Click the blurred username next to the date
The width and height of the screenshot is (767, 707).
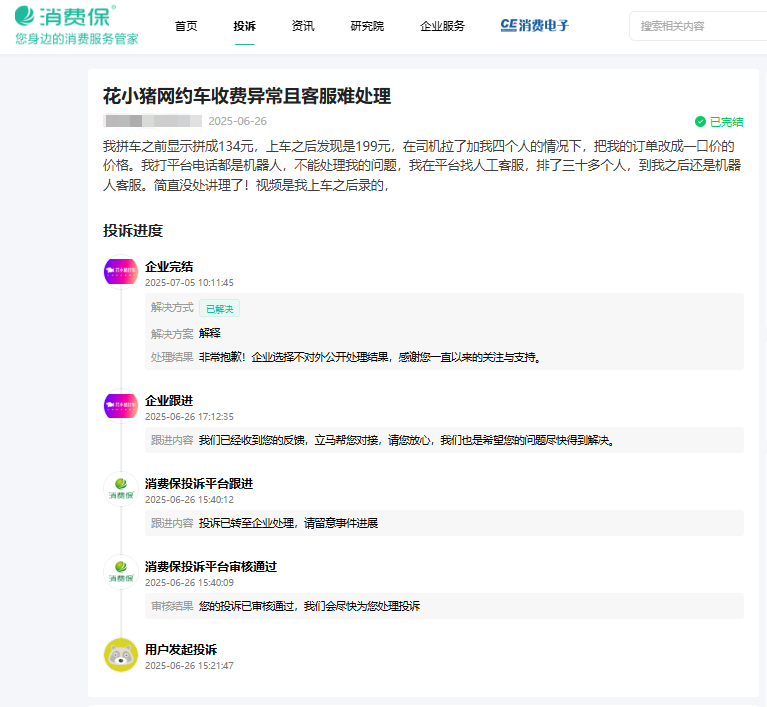coord(153,121)
